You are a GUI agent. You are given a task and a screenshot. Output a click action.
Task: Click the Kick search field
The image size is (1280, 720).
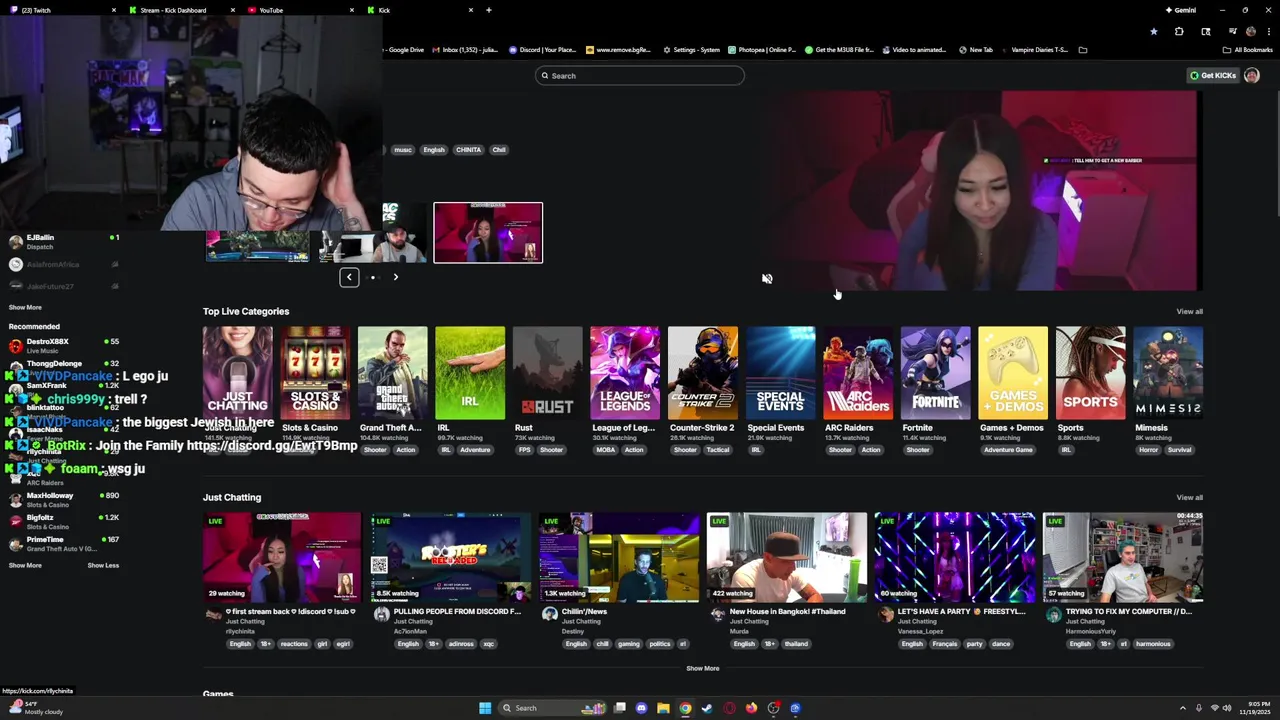pyautogui.click(x=640, y=75)
